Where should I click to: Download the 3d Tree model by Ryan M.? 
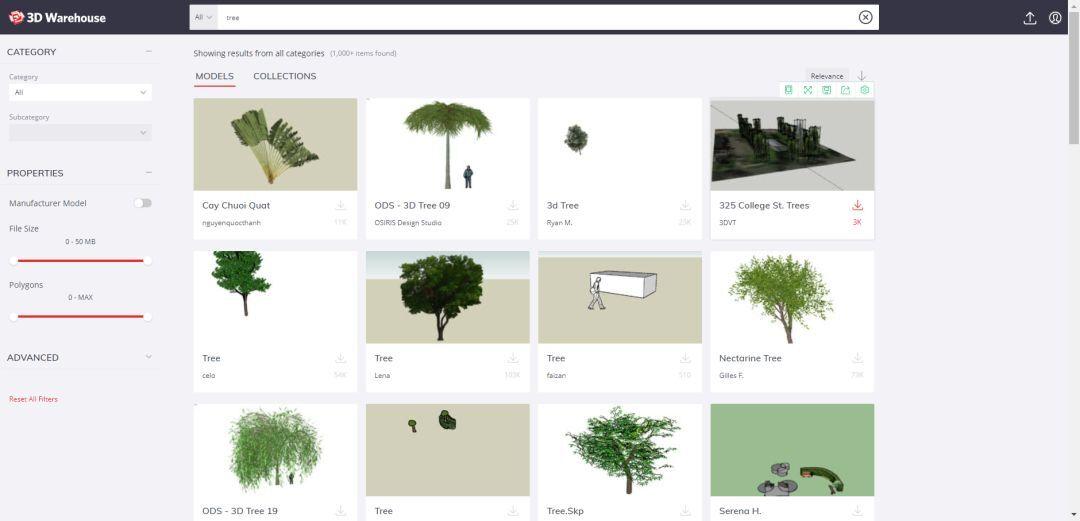pos(685,205)
